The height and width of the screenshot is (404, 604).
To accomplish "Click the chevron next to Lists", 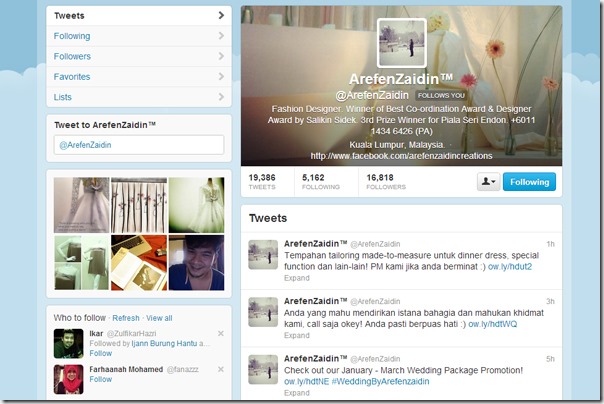I will point(221,97).
